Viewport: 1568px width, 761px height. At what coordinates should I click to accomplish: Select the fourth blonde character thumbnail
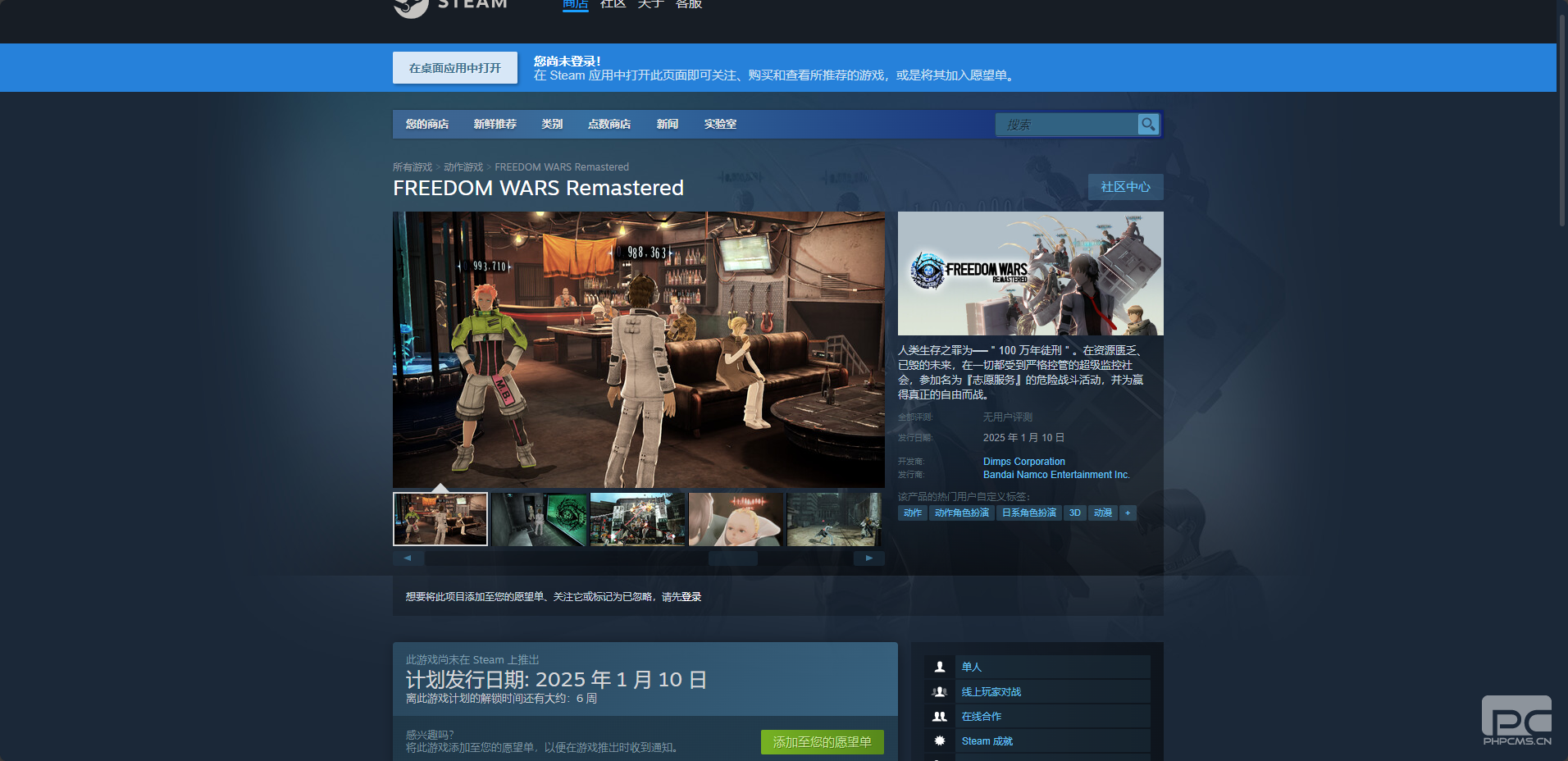click(736, 519)
